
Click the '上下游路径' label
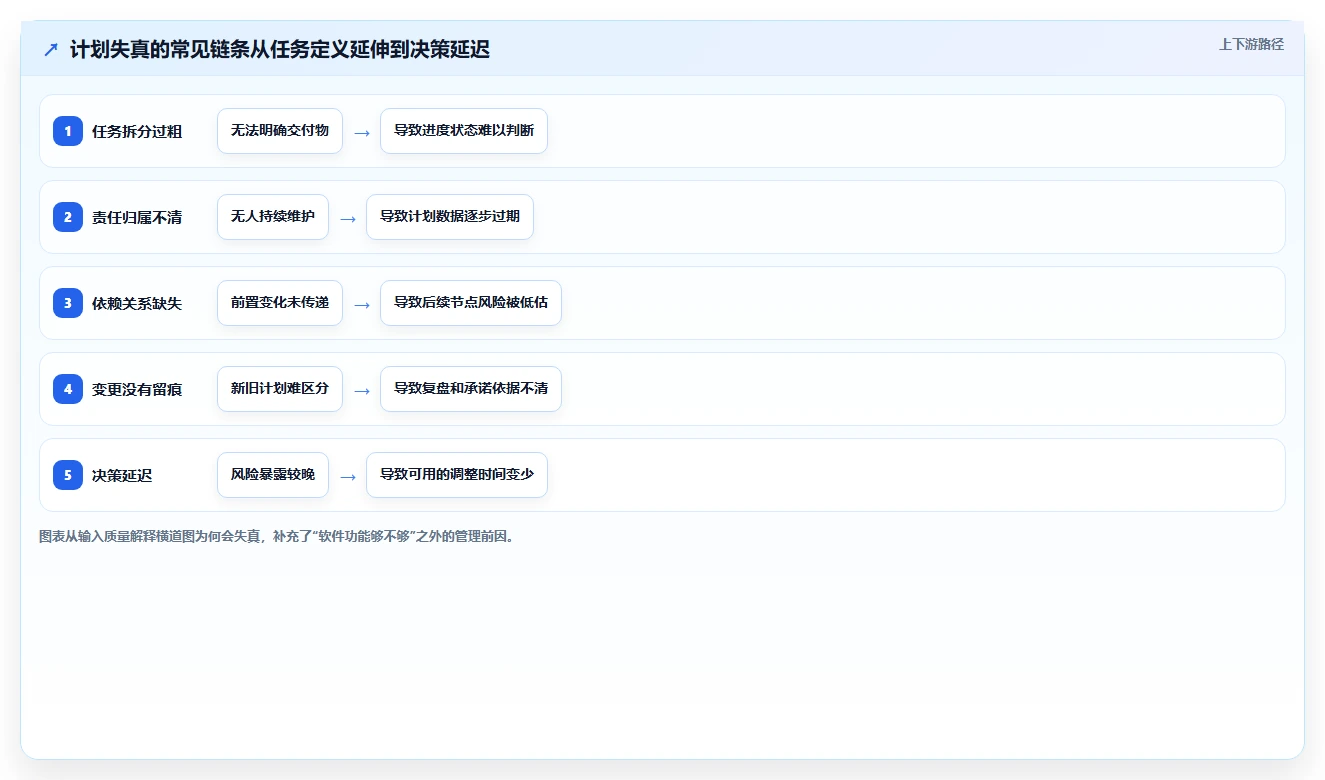tap(1251, 44)
